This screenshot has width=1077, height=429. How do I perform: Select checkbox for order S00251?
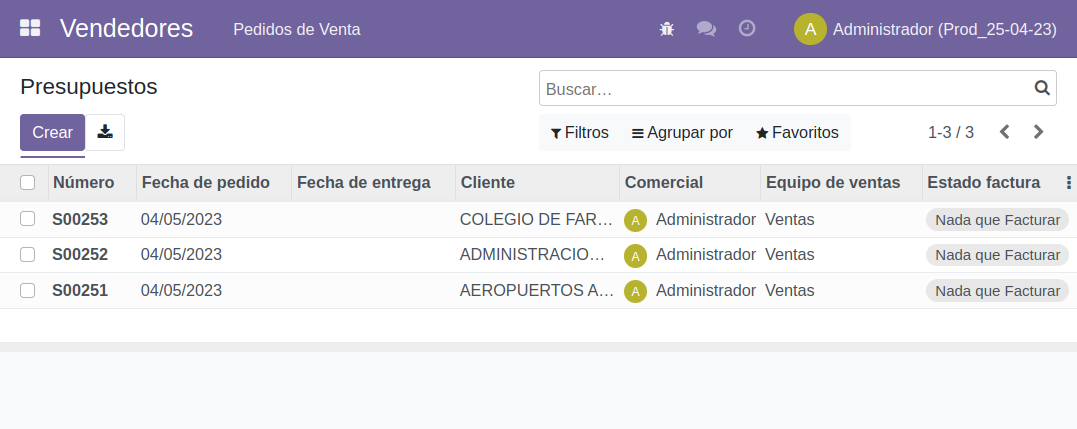28,291
